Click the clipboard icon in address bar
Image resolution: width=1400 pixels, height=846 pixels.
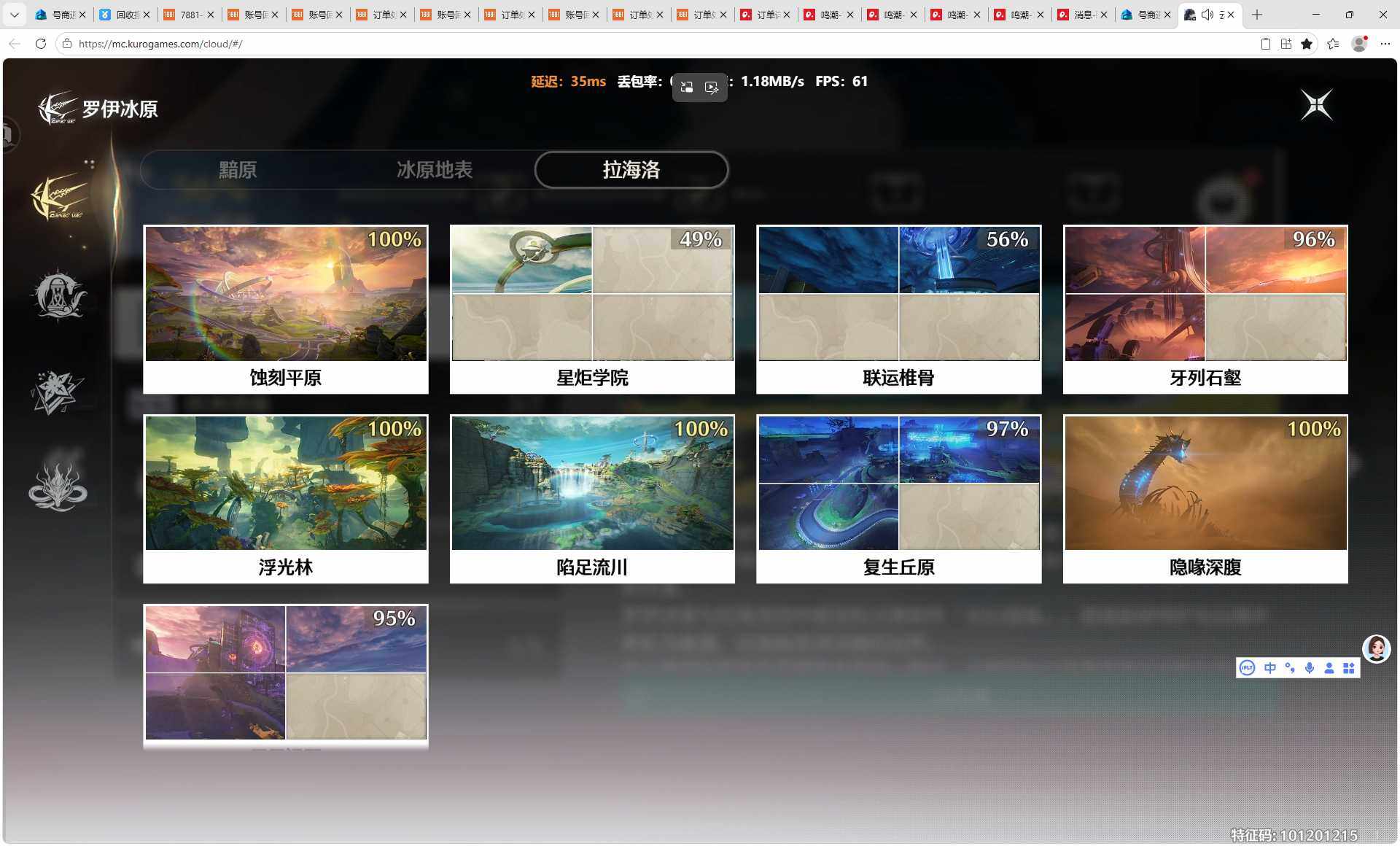tap(1266, 44)
